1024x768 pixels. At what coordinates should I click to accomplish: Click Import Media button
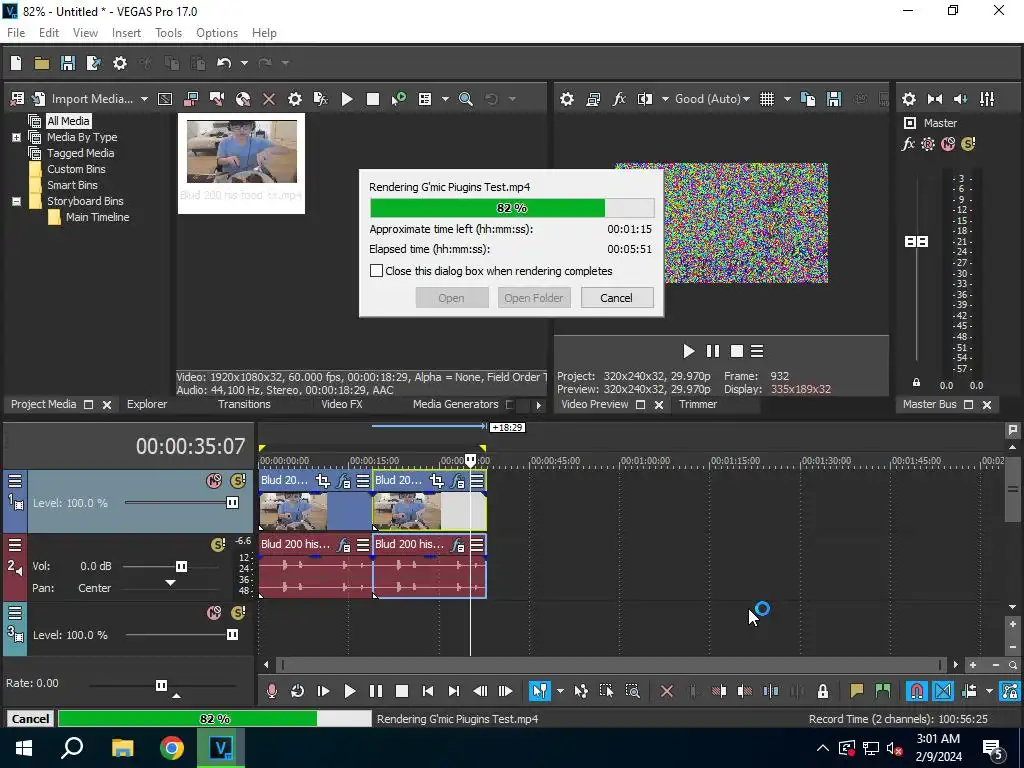coord(92,99)
